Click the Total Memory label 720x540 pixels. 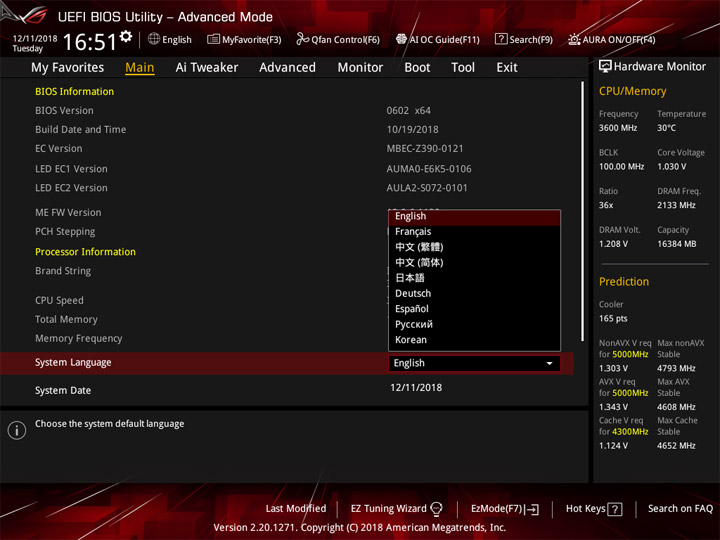point(66,320)
